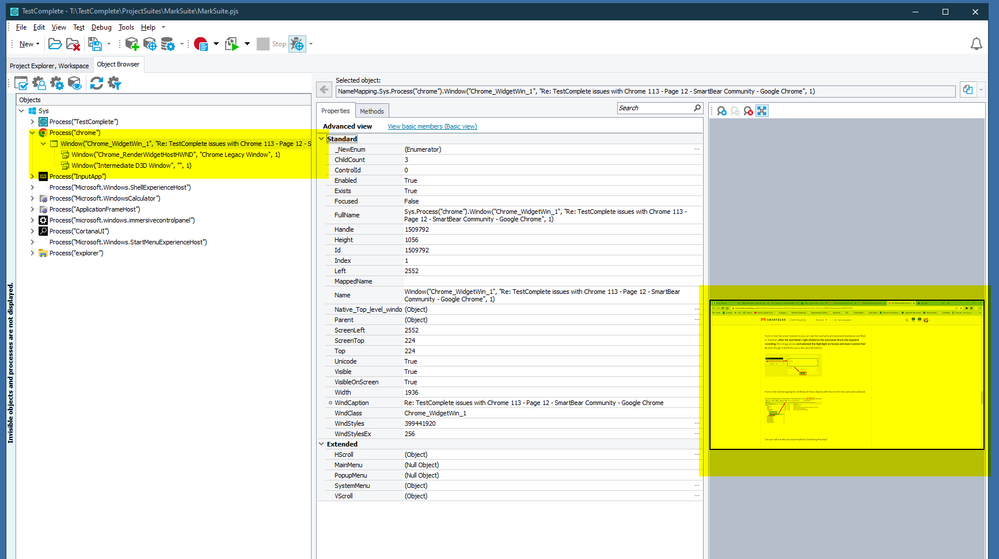Click the notifications bell icon
This screenshot has width=999, height=559.
click(x=976, y=44)
